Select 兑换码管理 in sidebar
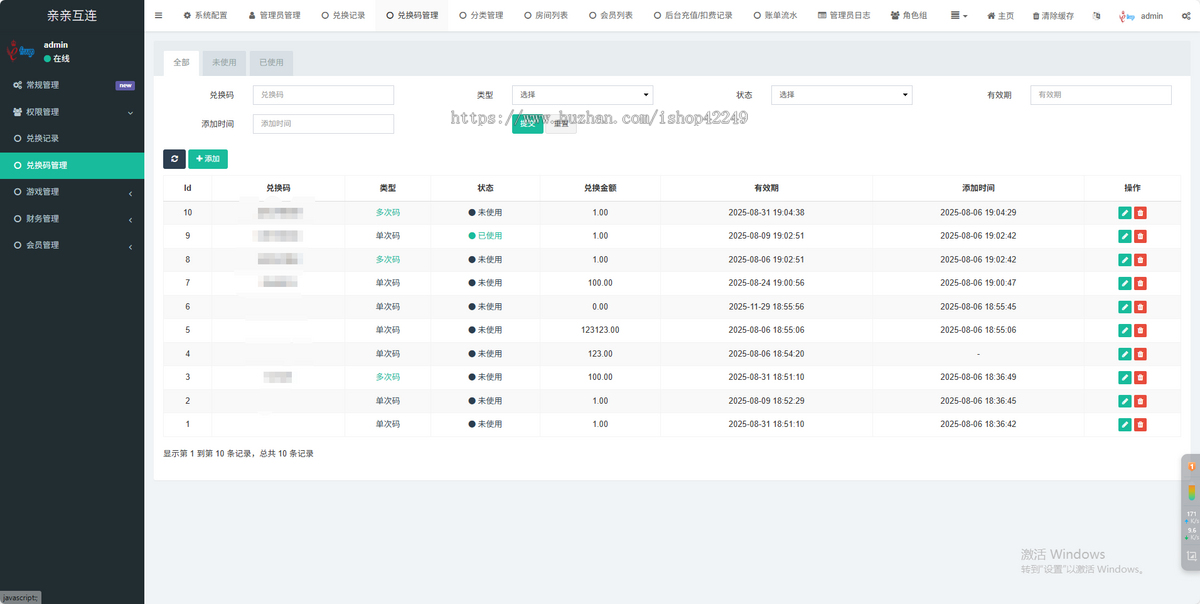 (x=72, y=165)
